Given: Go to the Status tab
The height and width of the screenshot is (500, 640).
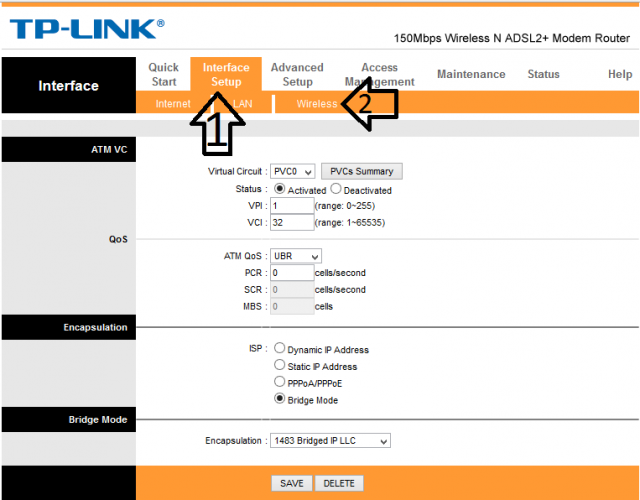Looking at the screenshot, I should coord(543,74).
